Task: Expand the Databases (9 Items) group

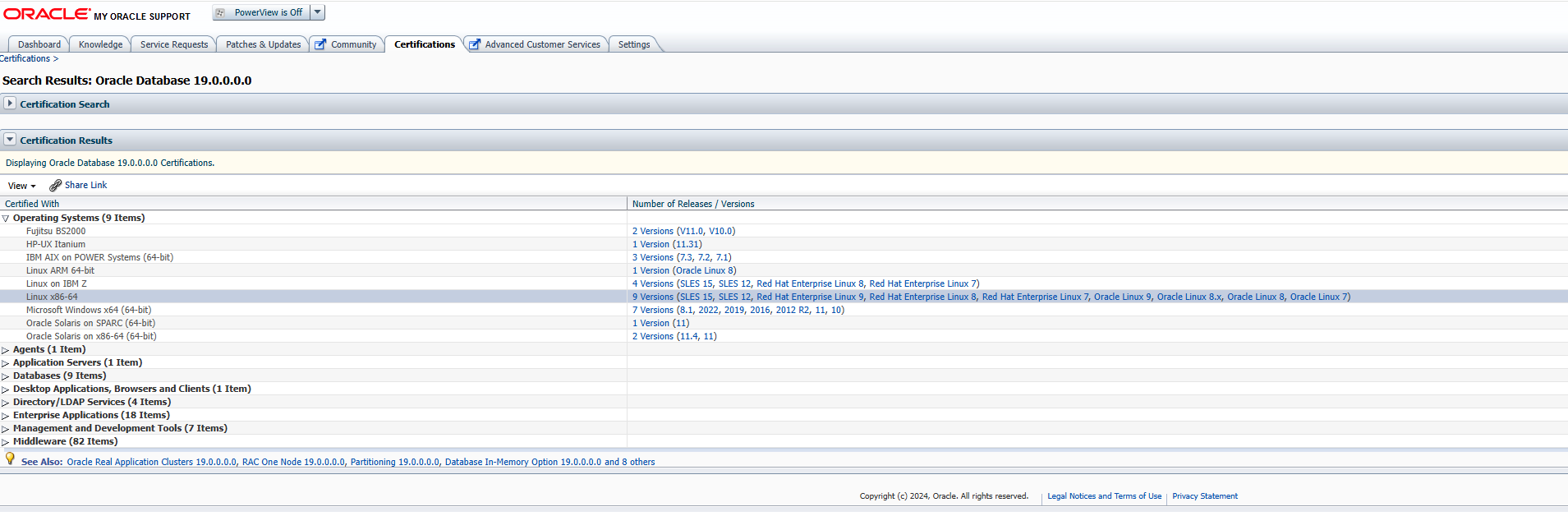Action: [6, 376]
